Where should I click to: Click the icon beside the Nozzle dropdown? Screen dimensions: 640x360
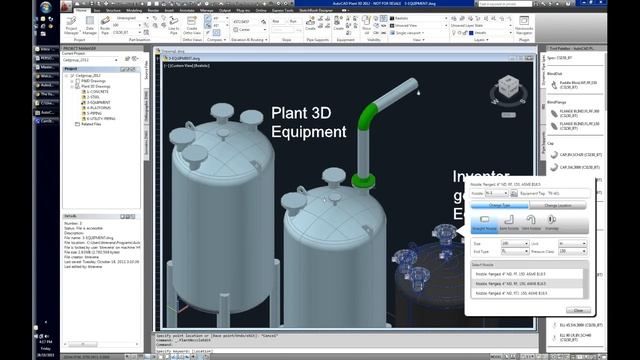click(x=514, y=193)
